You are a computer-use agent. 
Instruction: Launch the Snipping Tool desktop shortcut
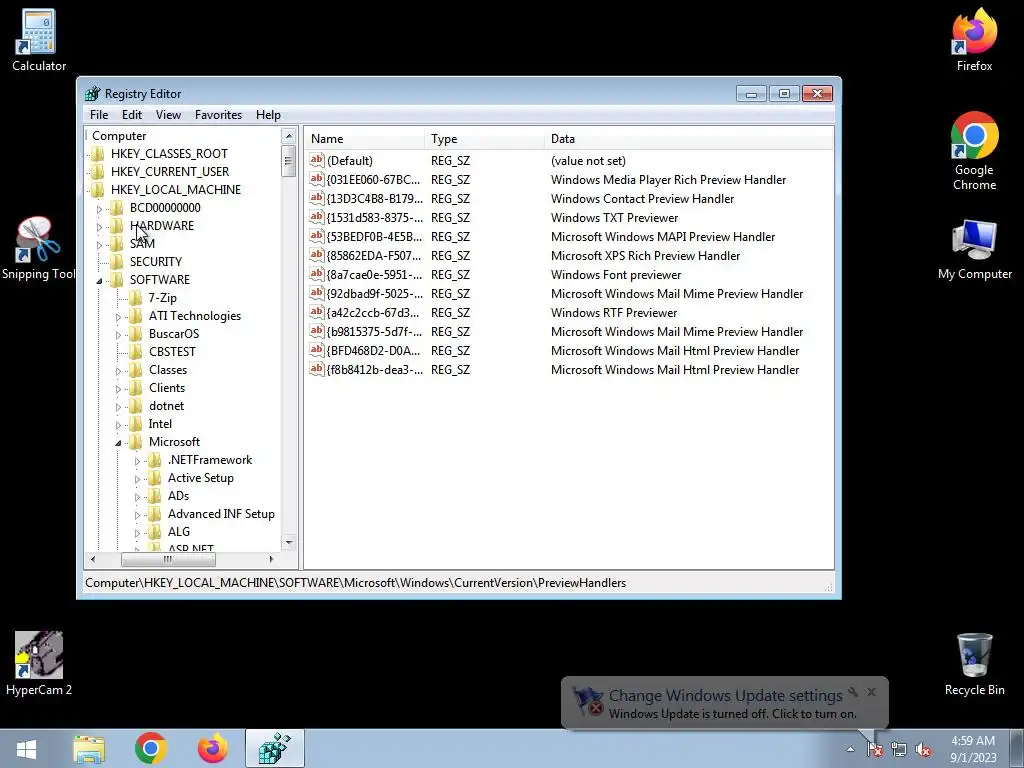(x=38, y=249)
